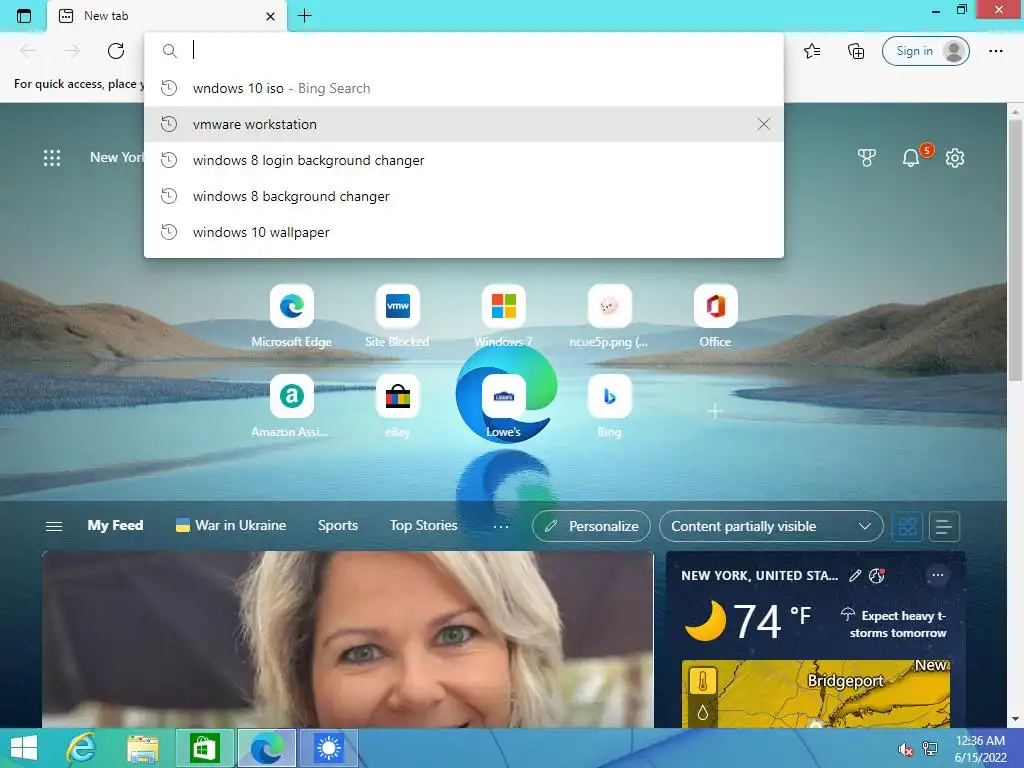
Task: Open the notifications bell
Action: [911, 157]
